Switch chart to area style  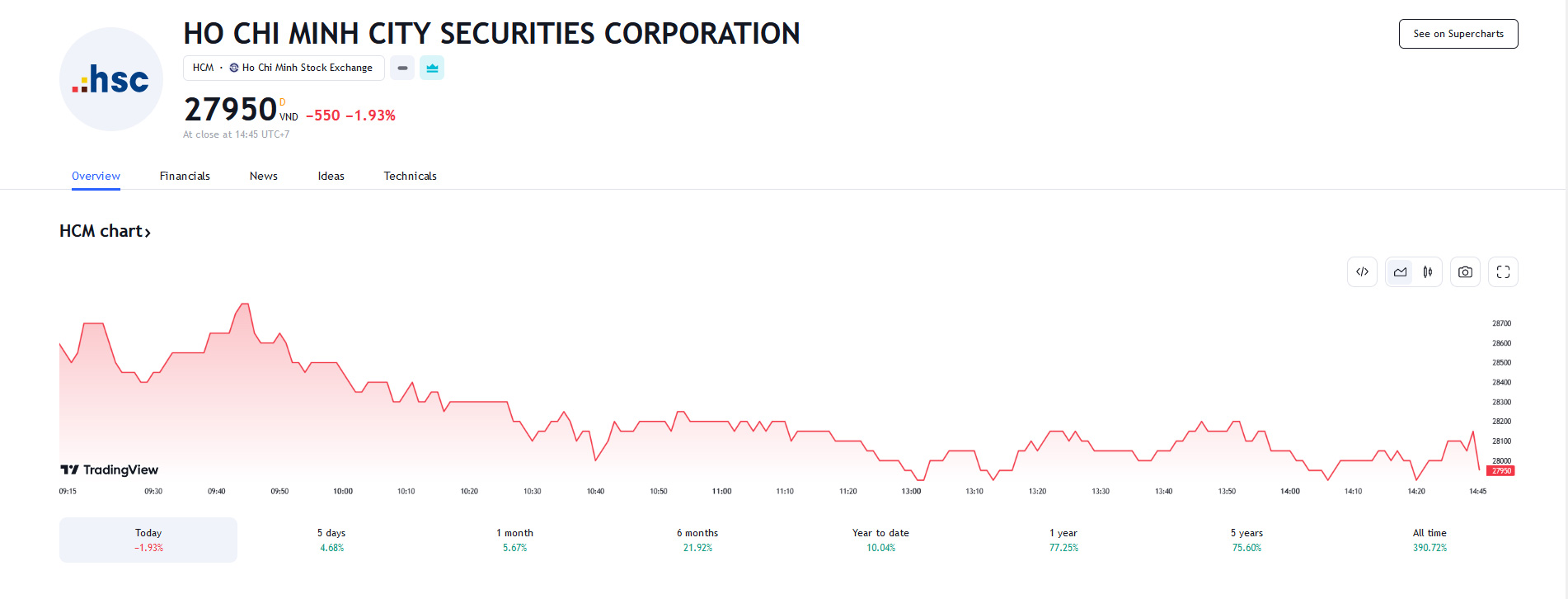coord(1400,272)
